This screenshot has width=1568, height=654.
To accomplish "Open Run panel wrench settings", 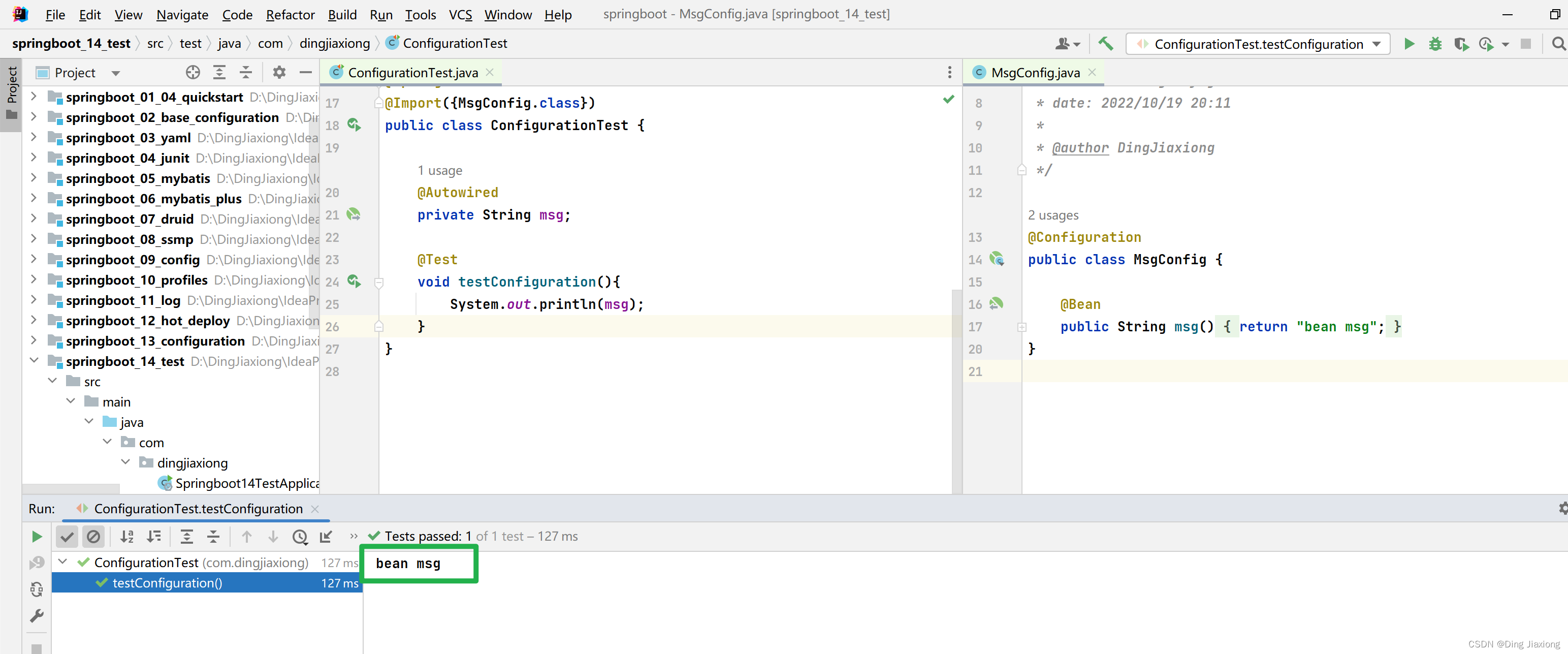I will [x=37, y=616].
